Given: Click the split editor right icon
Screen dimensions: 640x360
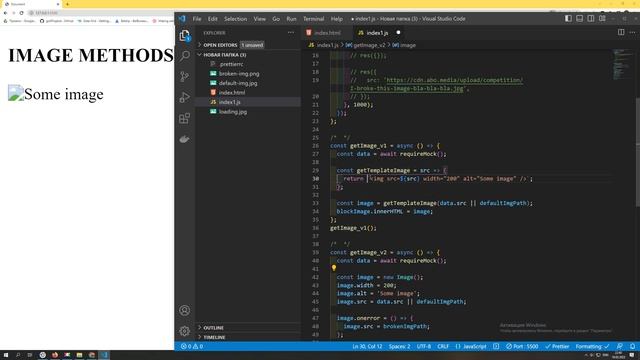Looking at the screenshot, I should 621,32.
